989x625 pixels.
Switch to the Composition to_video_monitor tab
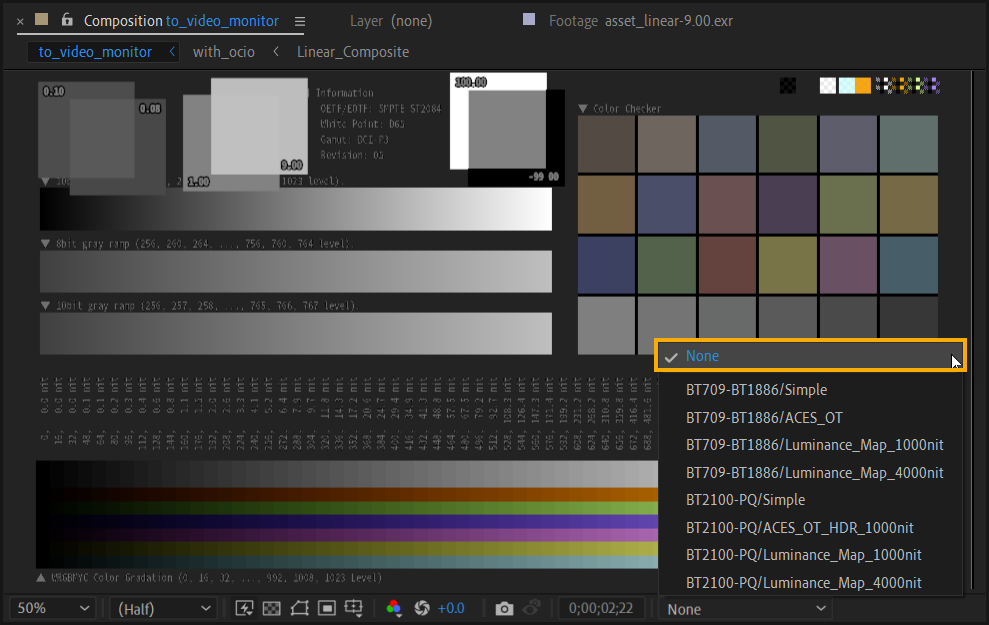[181, 21]
